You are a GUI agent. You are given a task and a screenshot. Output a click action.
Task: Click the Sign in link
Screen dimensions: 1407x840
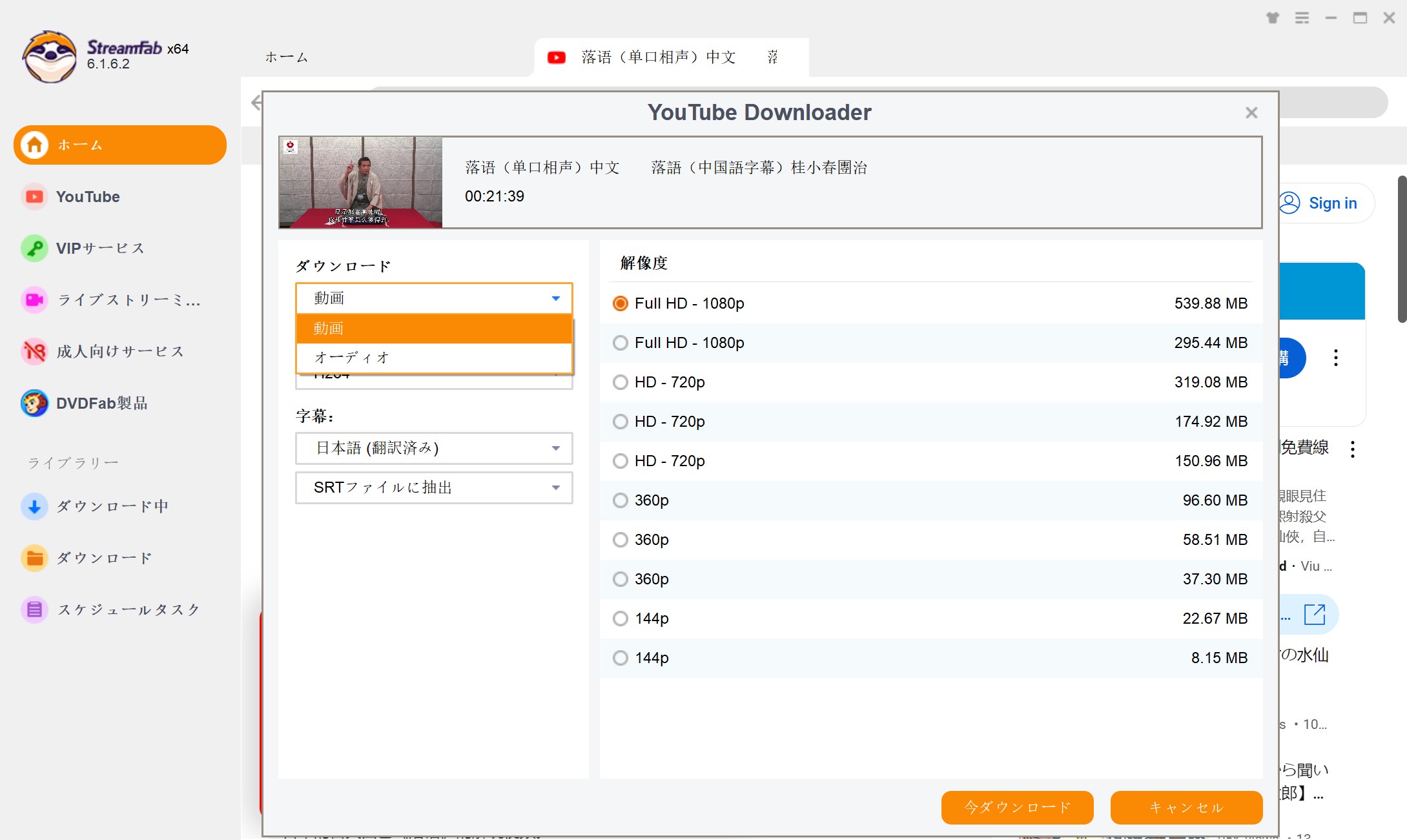[1333, 203]
